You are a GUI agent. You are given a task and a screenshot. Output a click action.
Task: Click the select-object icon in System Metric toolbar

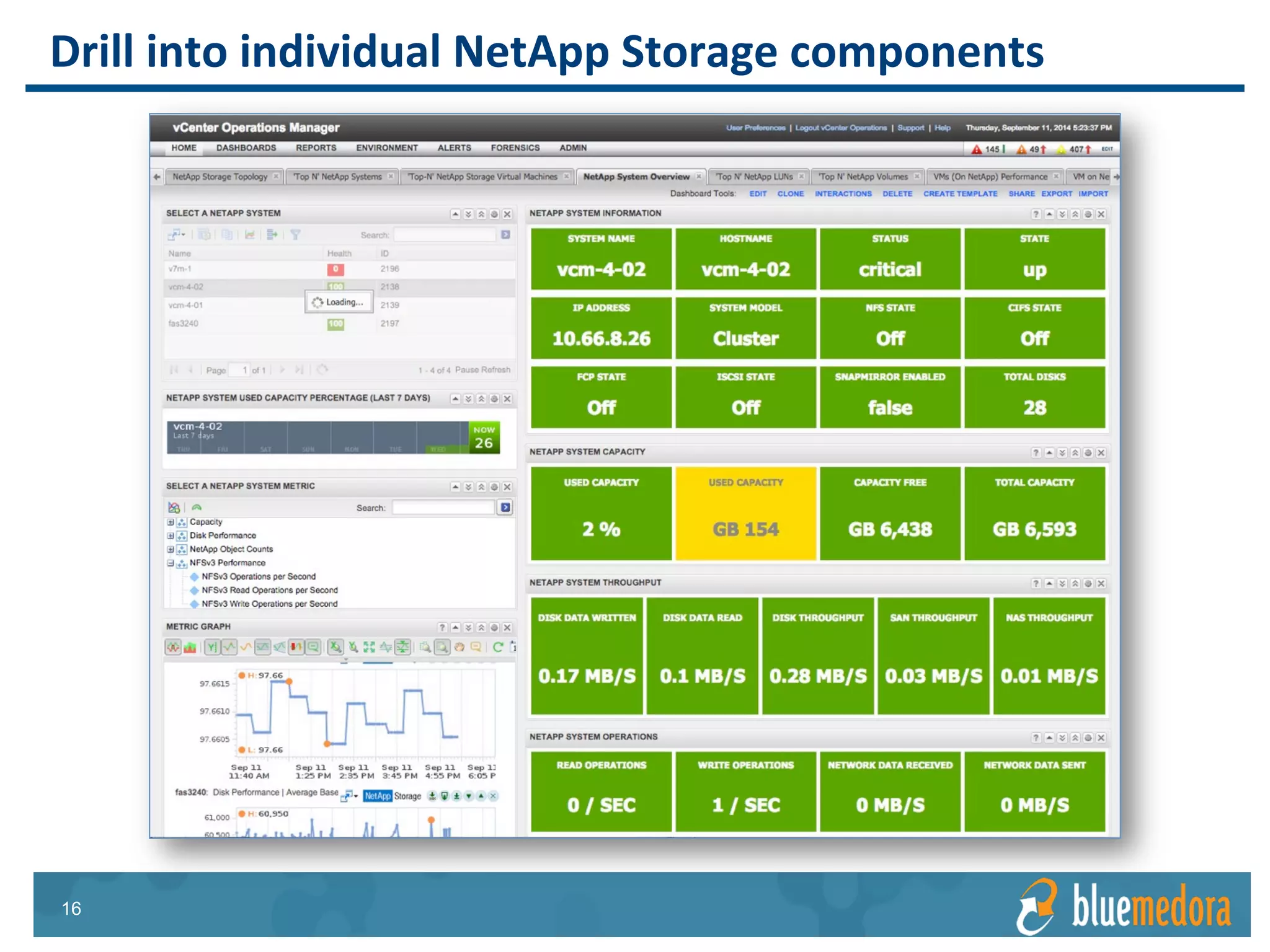pos(174,508)
